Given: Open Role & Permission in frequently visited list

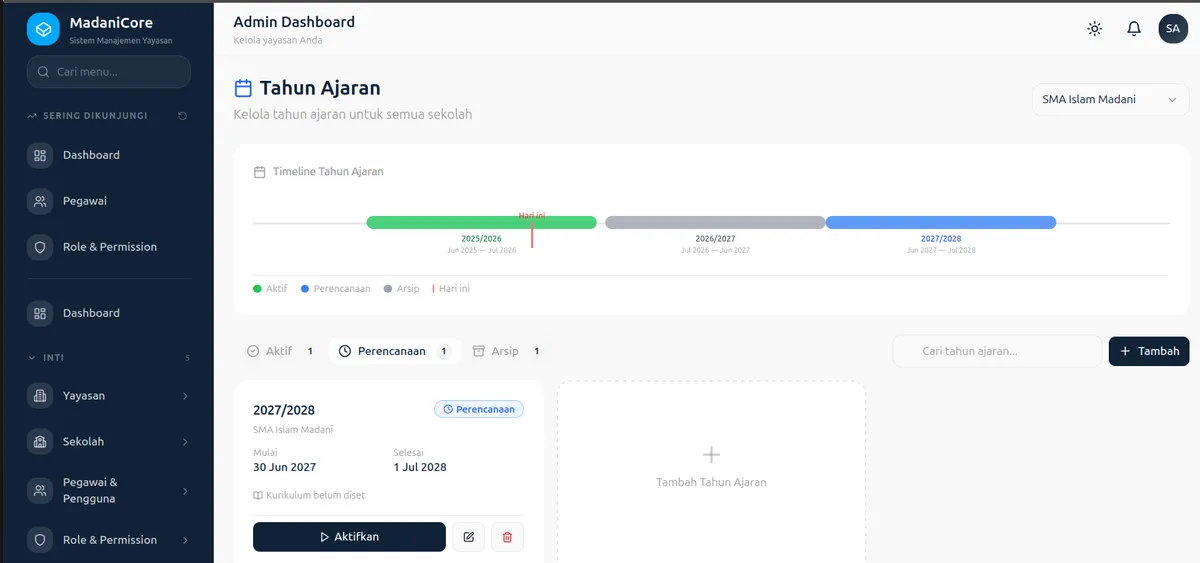Looking at the screenshot, I should tap(108, 247).
